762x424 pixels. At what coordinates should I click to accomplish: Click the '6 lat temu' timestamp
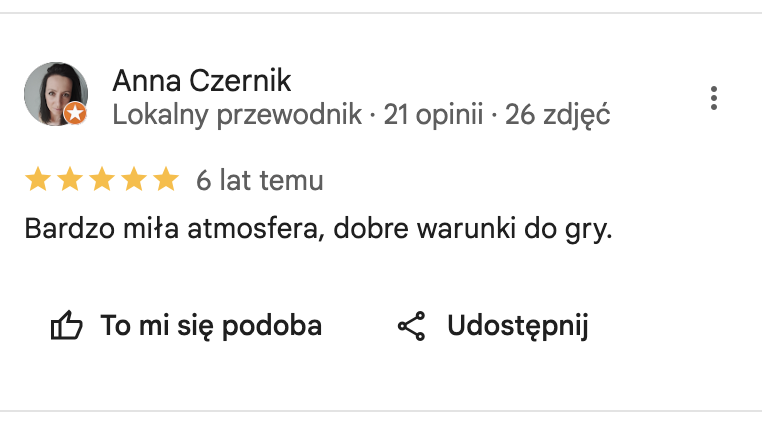coord(259,181)
